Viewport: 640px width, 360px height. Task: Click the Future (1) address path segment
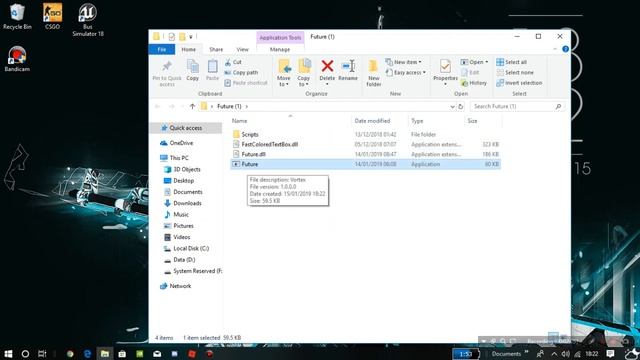coord(229,106)
